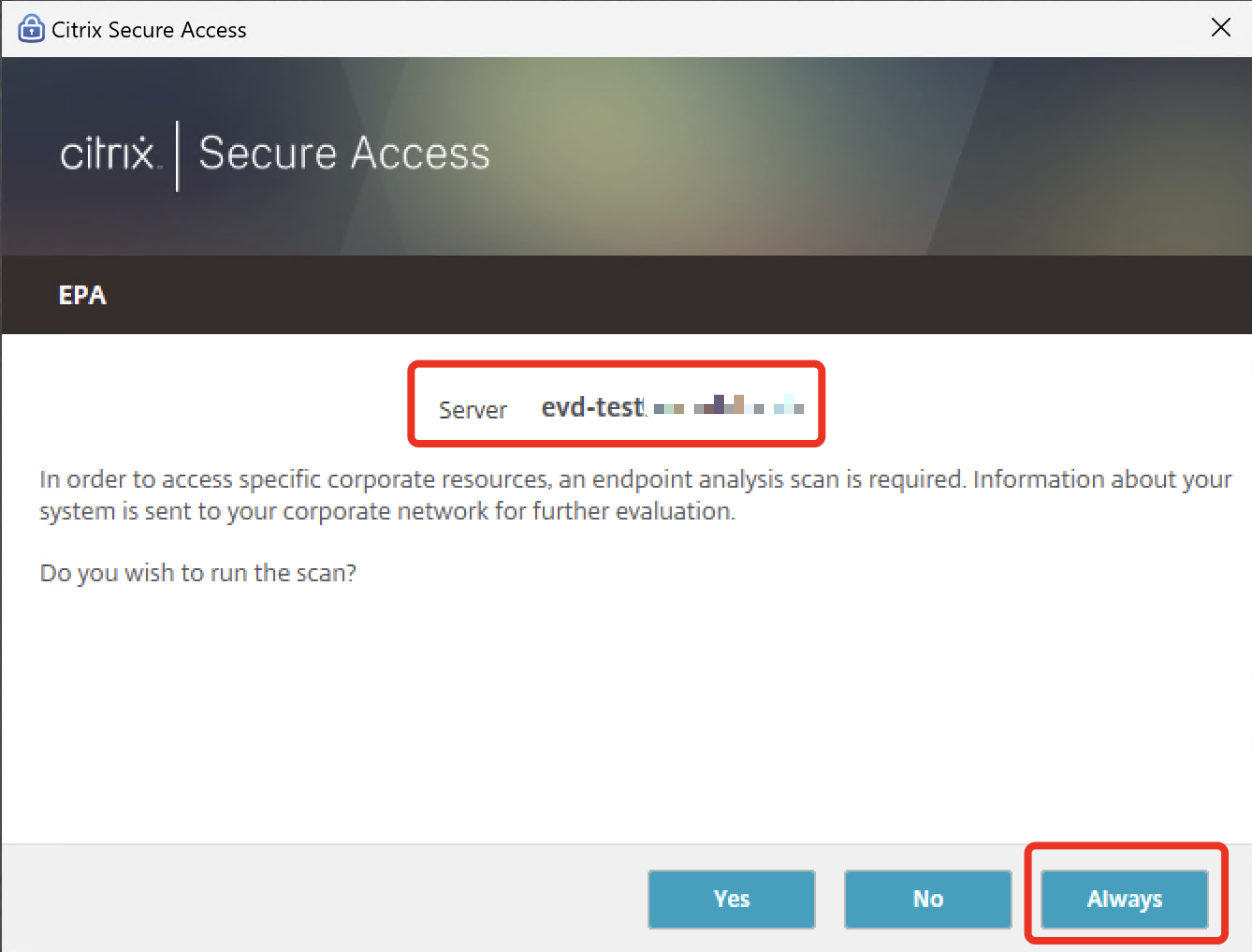Image resolution: width=1252 pixels, height=952 pixels.
Task: Confirm the scan with the Yes button
Action: (732, 899)
